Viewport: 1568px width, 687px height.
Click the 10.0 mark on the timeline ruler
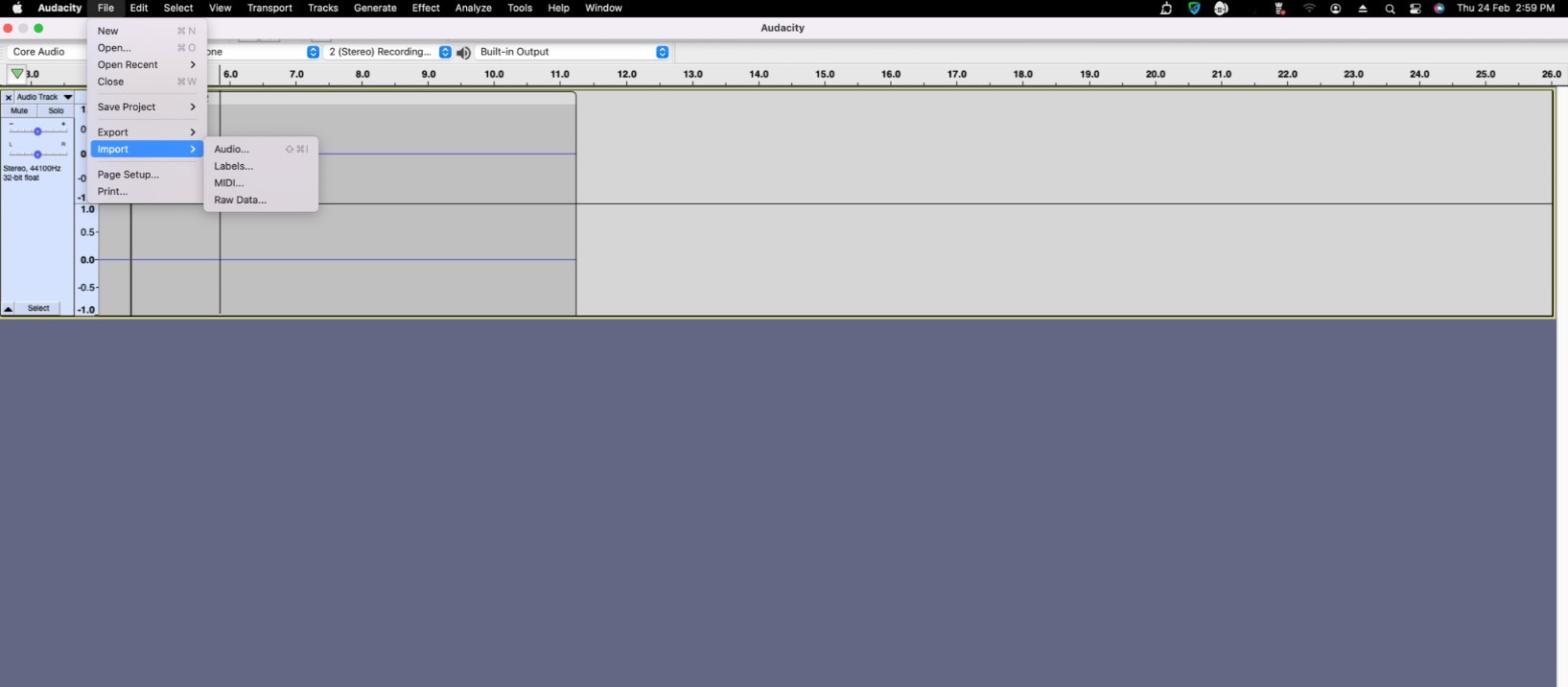(x=494, y=75)
